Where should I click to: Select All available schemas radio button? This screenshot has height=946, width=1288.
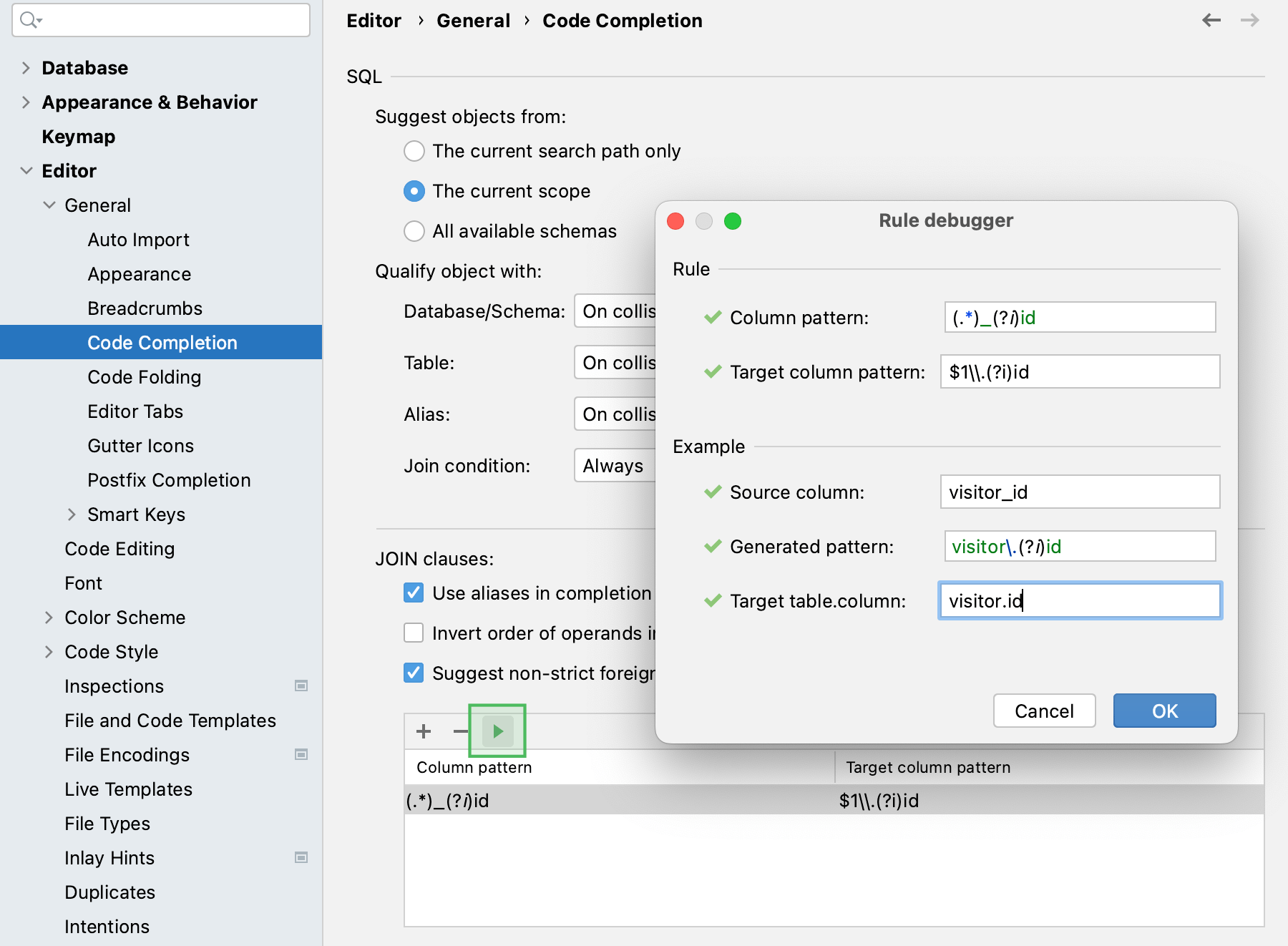tap(414, 230)
